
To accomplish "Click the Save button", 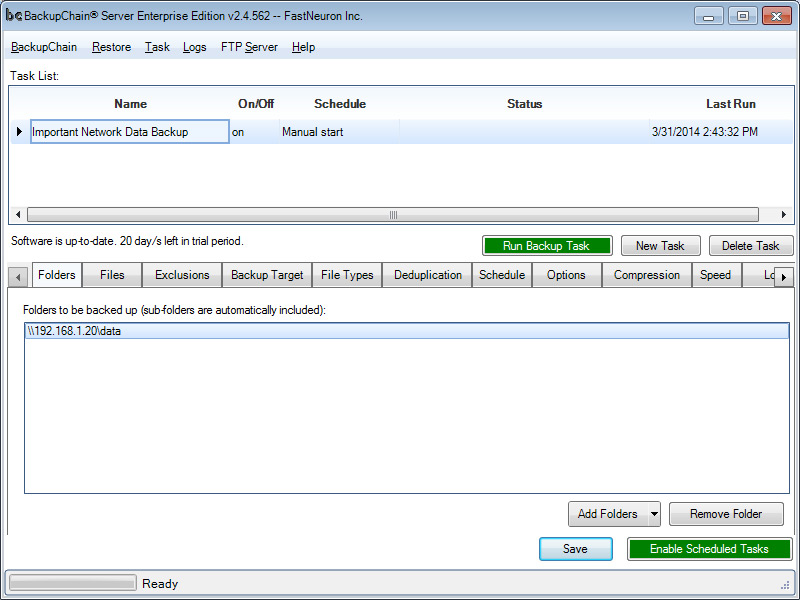I will [576, 549].
